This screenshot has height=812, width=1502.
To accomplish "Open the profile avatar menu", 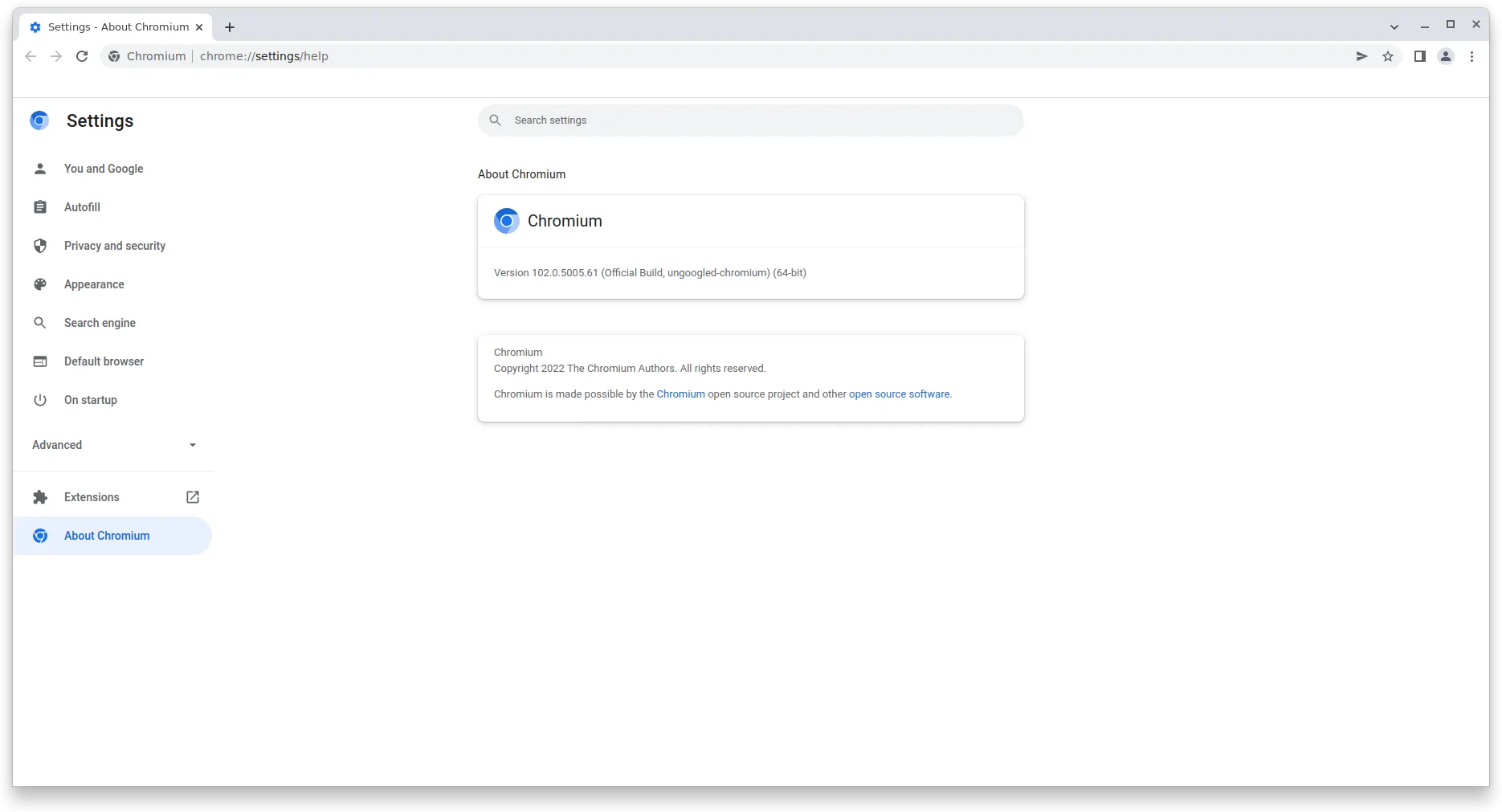I will [1446, 56].
